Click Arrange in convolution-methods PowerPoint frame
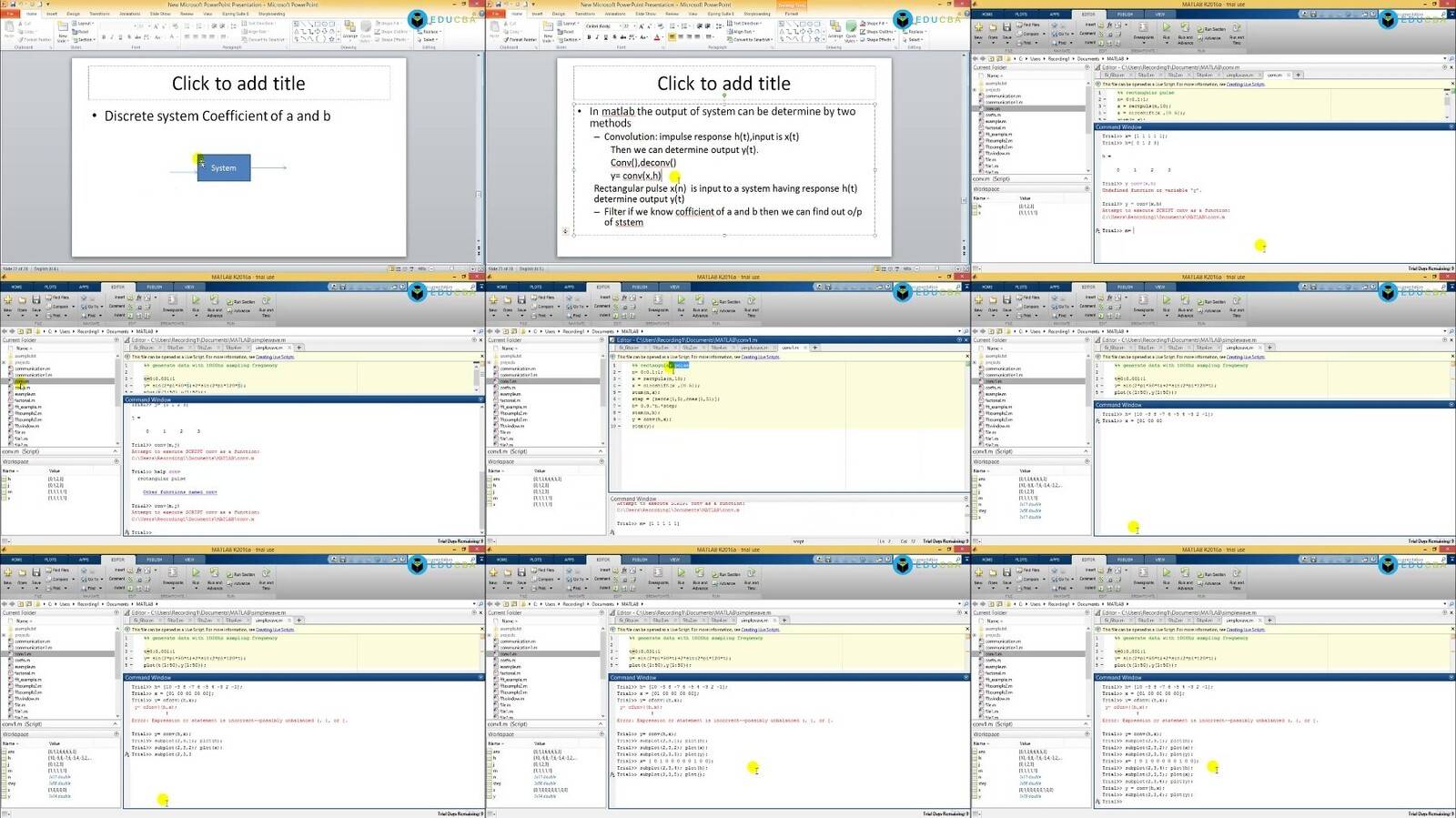Screen dimensions: 1456x818 (835, 31)
